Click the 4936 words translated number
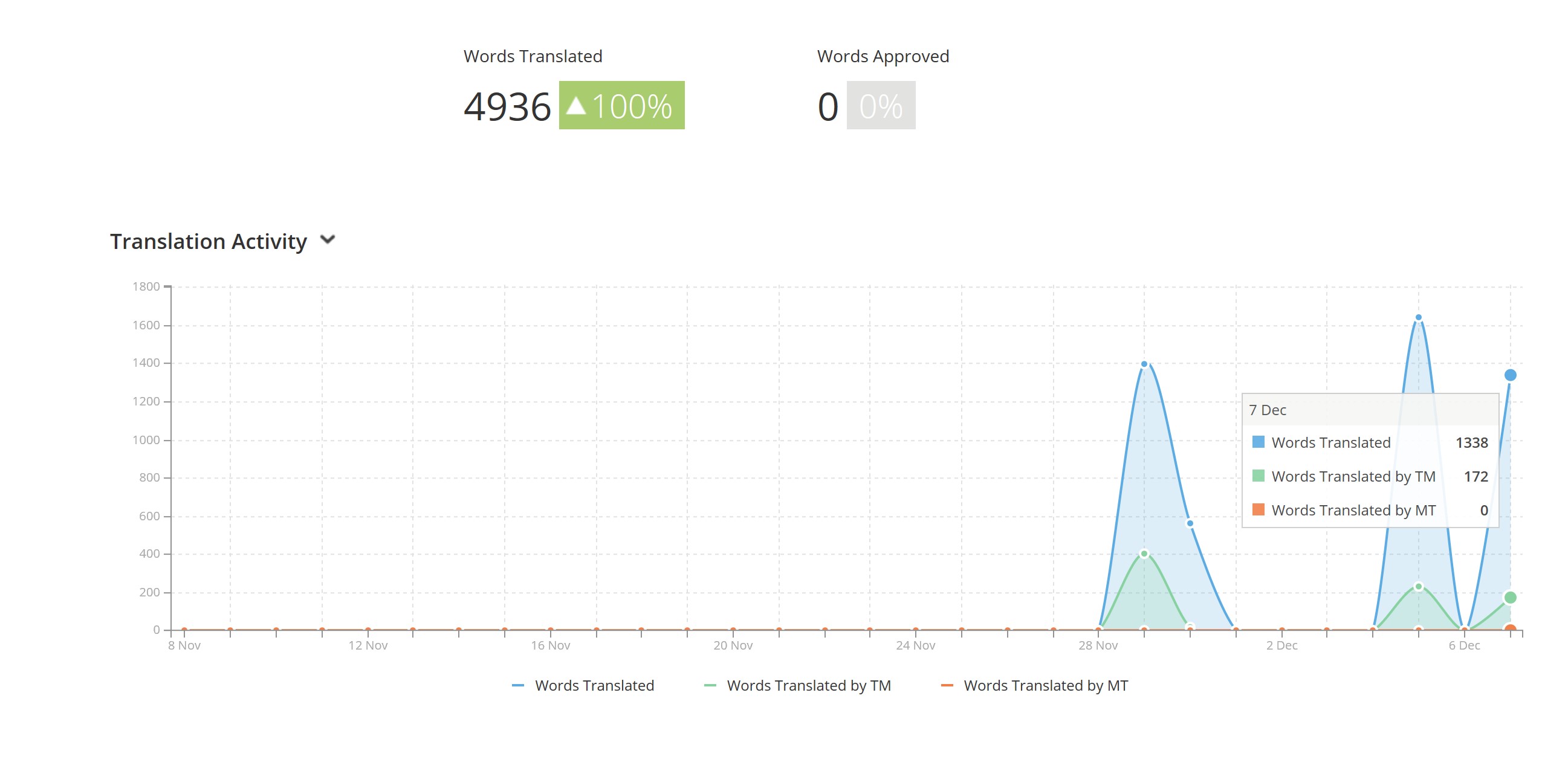 pyautogui.click(x=507, y=106)
